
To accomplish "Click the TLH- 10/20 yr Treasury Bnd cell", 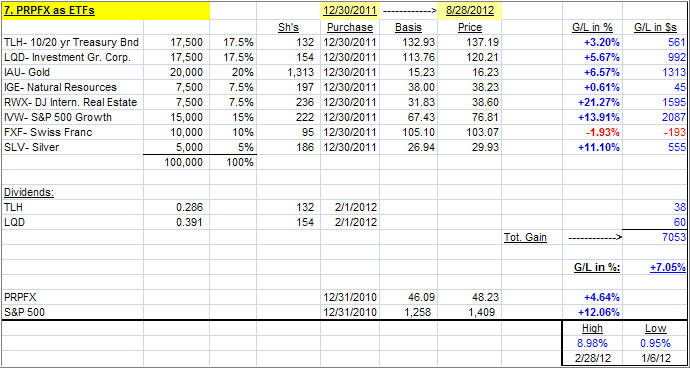I will [x=72, y=43].
